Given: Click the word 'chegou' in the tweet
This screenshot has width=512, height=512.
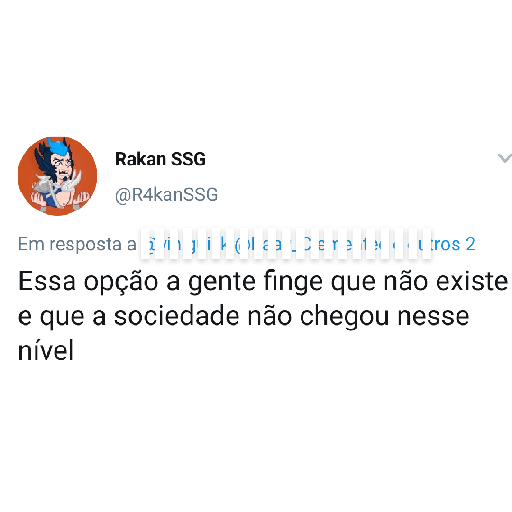Looking at the screenshot, I should point(344,316).
